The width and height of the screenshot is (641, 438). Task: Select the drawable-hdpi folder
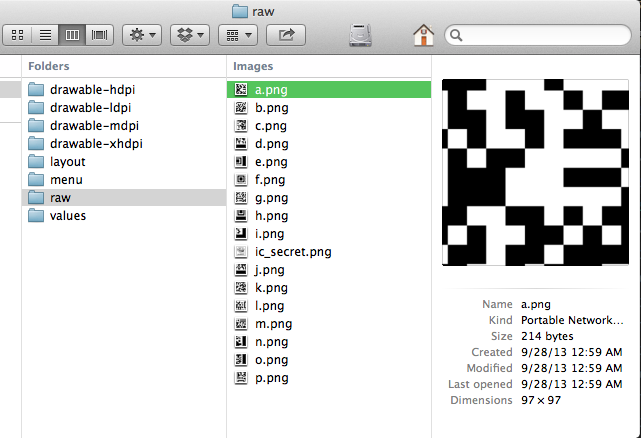pyautogui.click(x=92, y=90)
